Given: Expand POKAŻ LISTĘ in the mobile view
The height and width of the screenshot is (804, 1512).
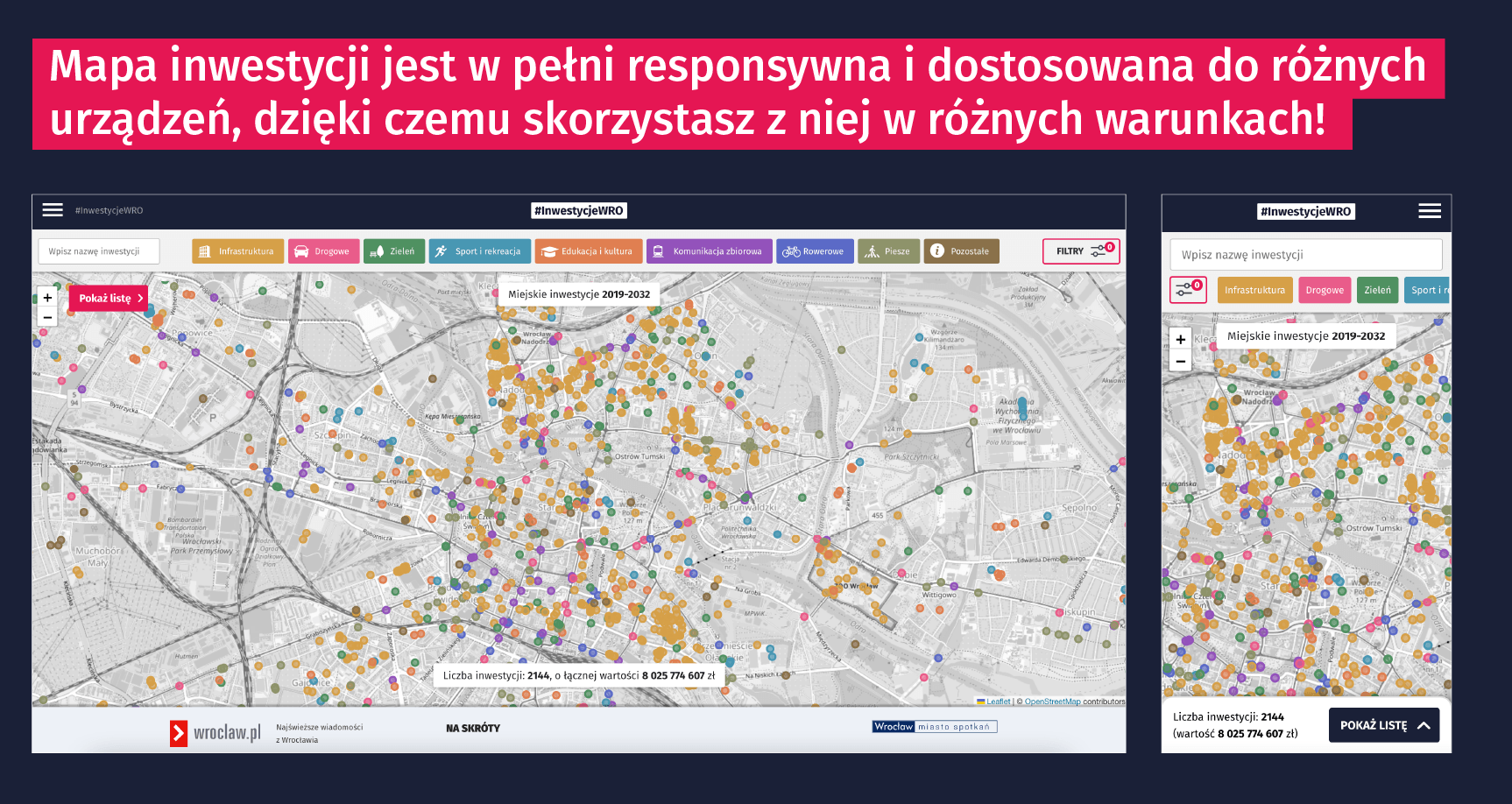Looking at the screenshot, I should [x=1383, y=725].
